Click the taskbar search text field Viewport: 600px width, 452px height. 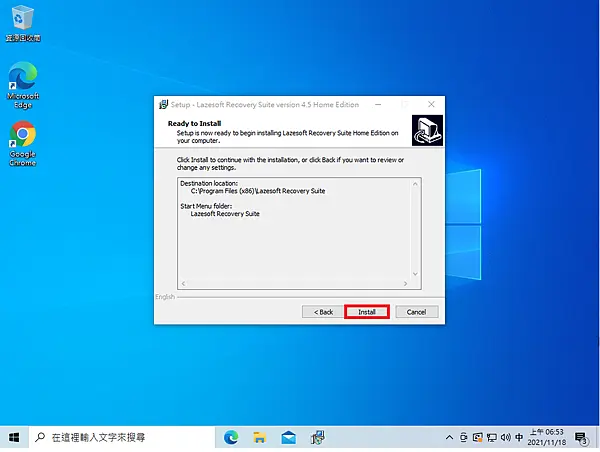[122, 437]
